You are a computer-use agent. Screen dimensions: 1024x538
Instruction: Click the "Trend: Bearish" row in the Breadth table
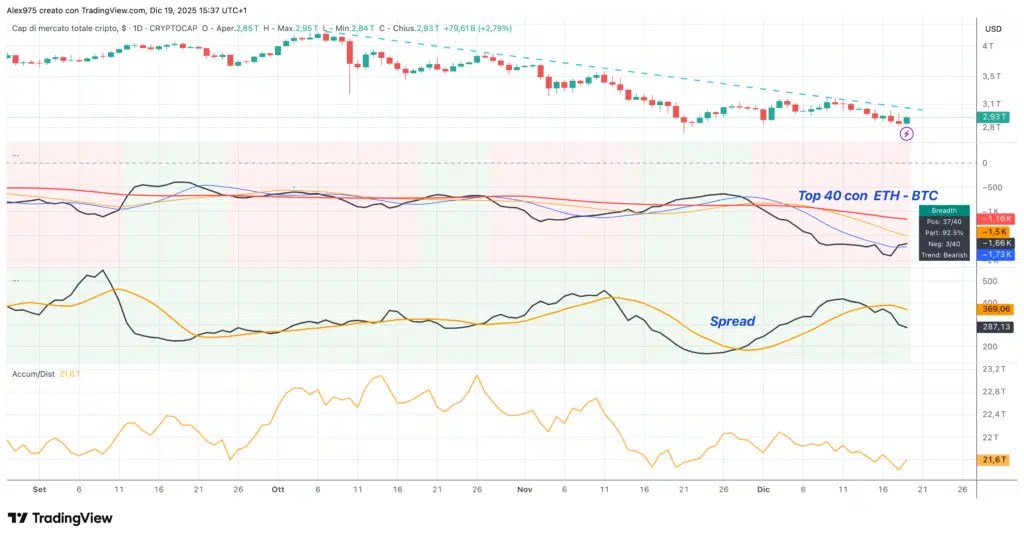point(944,255)
